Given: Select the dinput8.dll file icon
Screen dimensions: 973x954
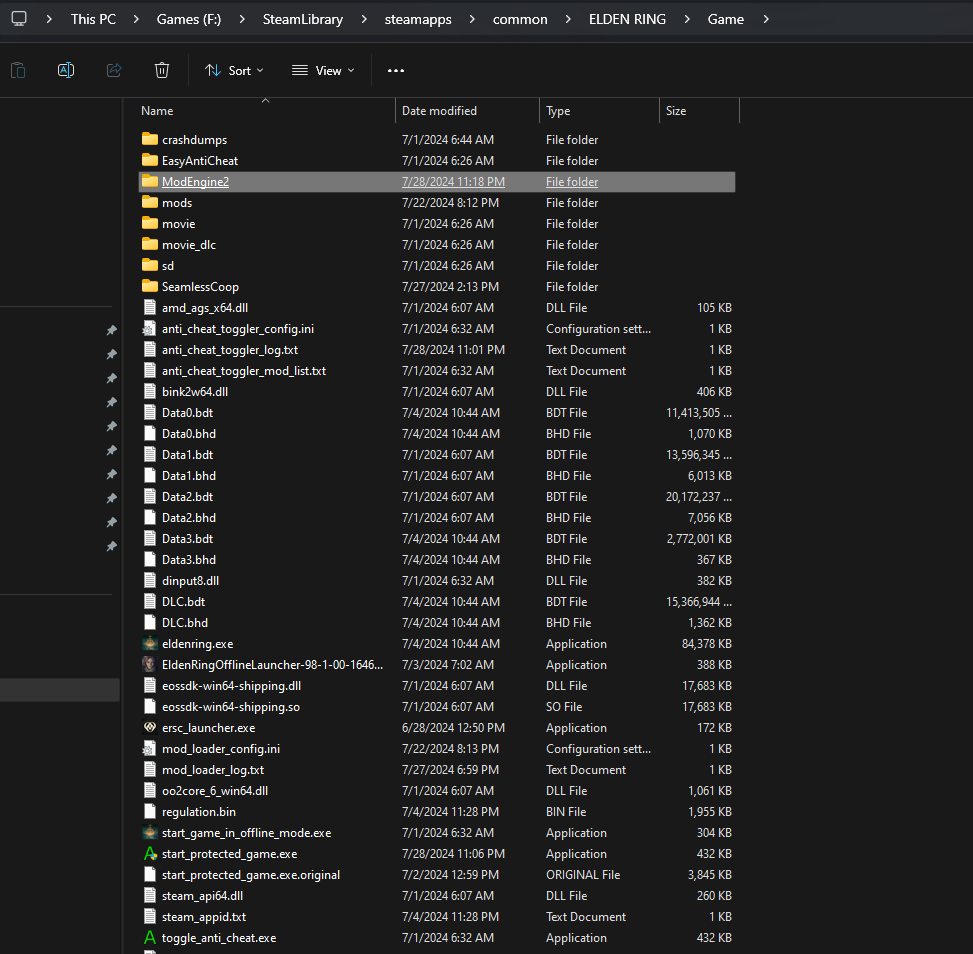Looking at the screenshot, I should [150, 580].
